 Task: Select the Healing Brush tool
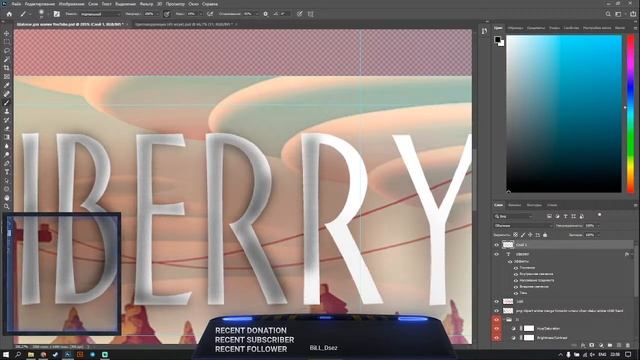[7, 94]
